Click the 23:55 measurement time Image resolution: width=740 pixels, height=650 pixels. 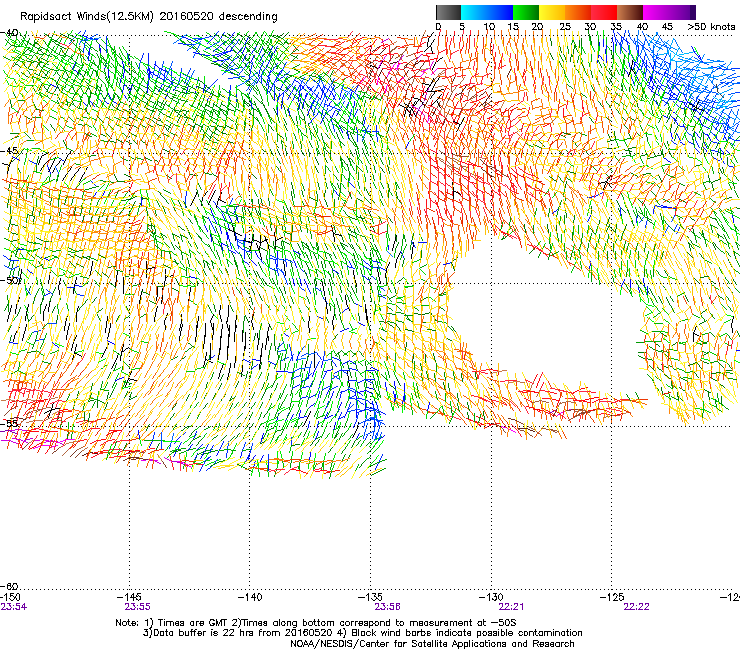pyautogui.click(x=137, y=607)
